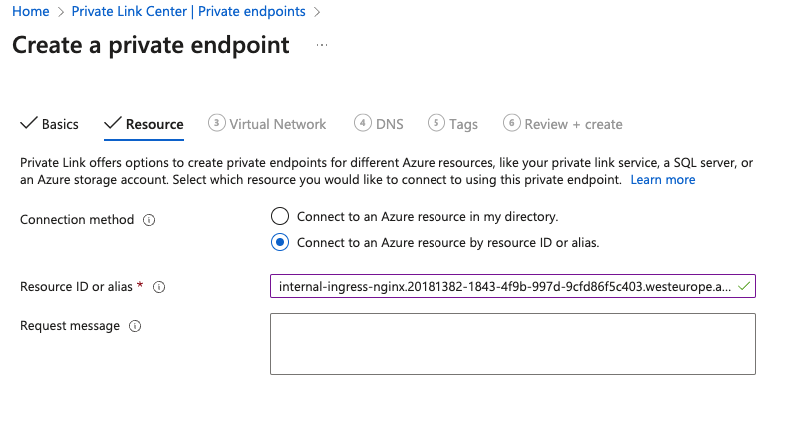Open the ellipsis menu next to page title
Screen dimensions: 804x432
coord(322,46)
